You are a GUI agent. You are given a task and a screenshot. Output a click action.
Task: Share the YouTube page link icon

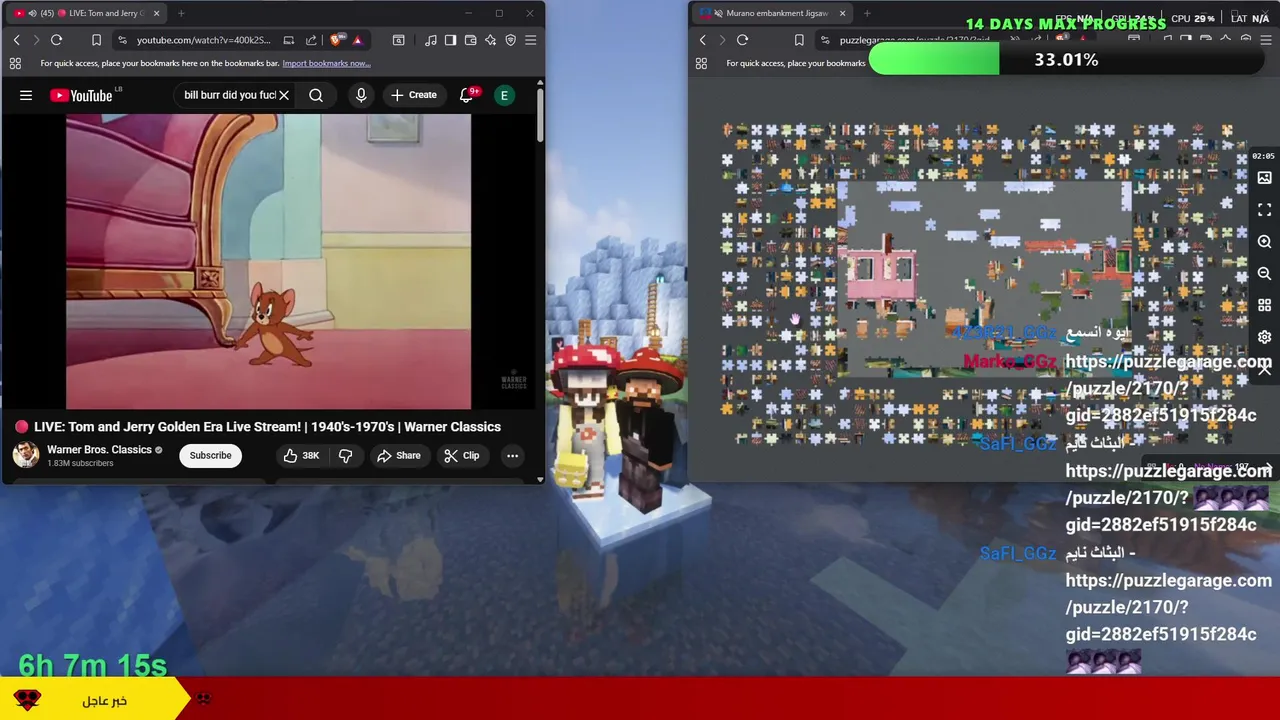coord(311,40)
